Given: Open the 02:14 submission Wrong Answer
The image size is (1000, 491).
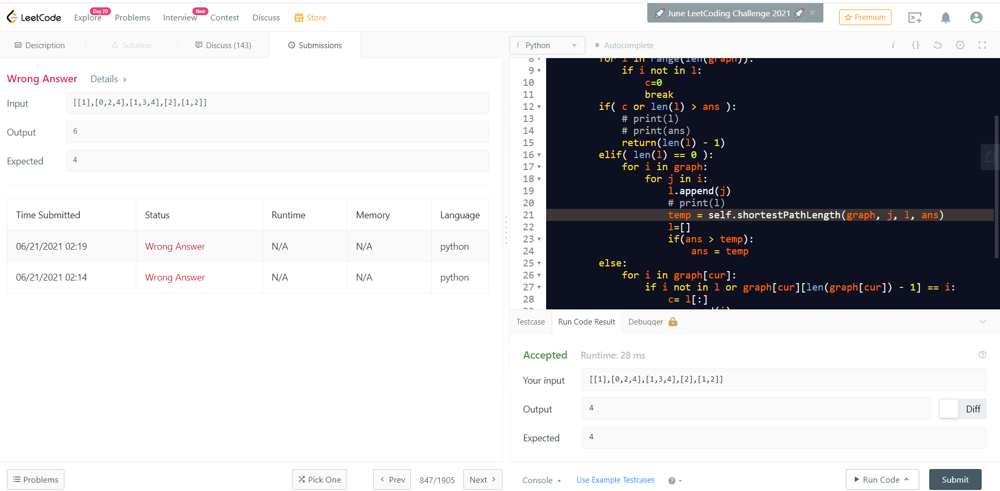Looking at the screenshot, I should click(175, 277).
